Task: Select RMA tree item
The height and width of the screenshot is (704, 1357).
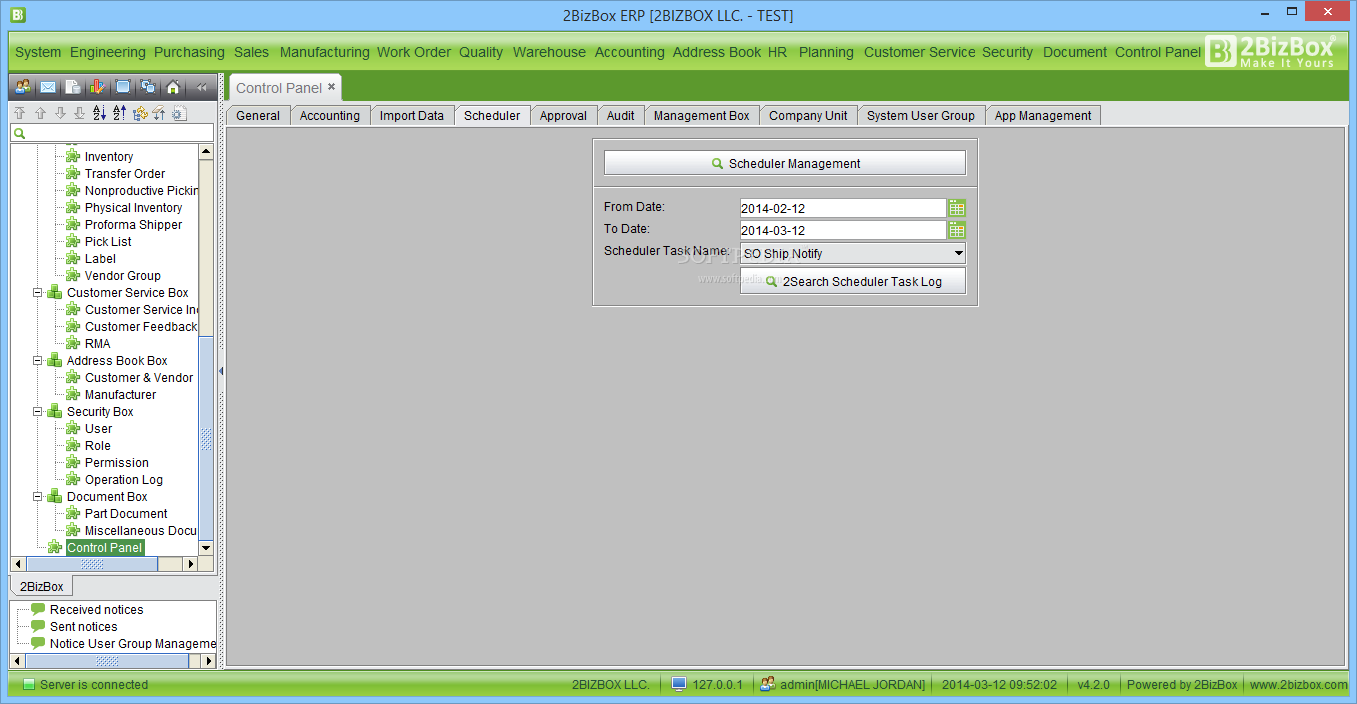Action: [98, 344]
